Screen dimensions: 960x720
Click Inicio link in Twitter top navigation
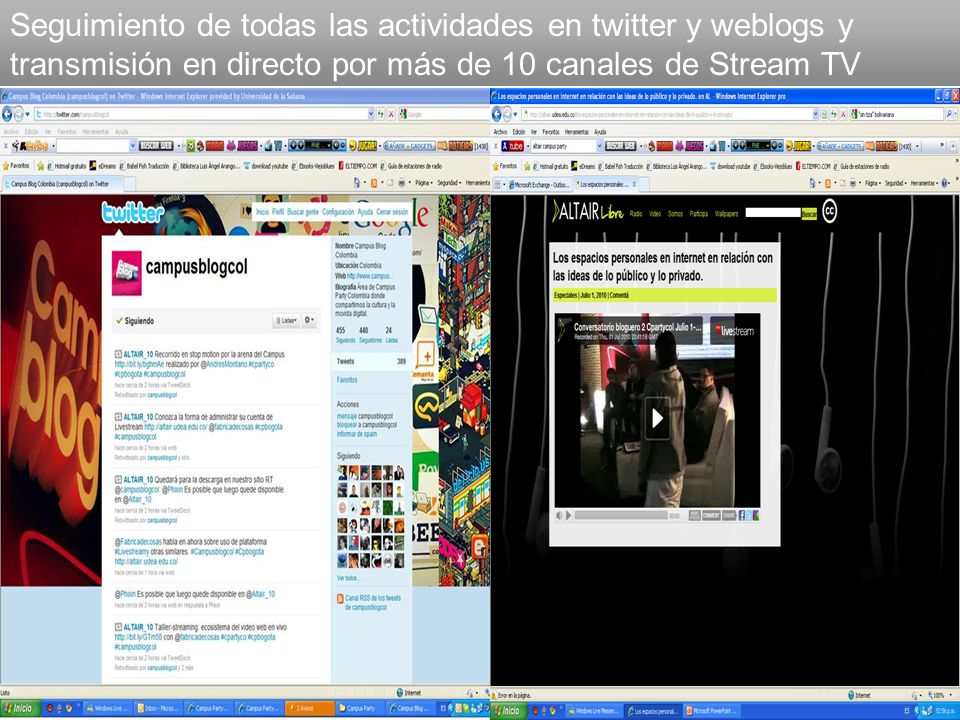[262, 212]
